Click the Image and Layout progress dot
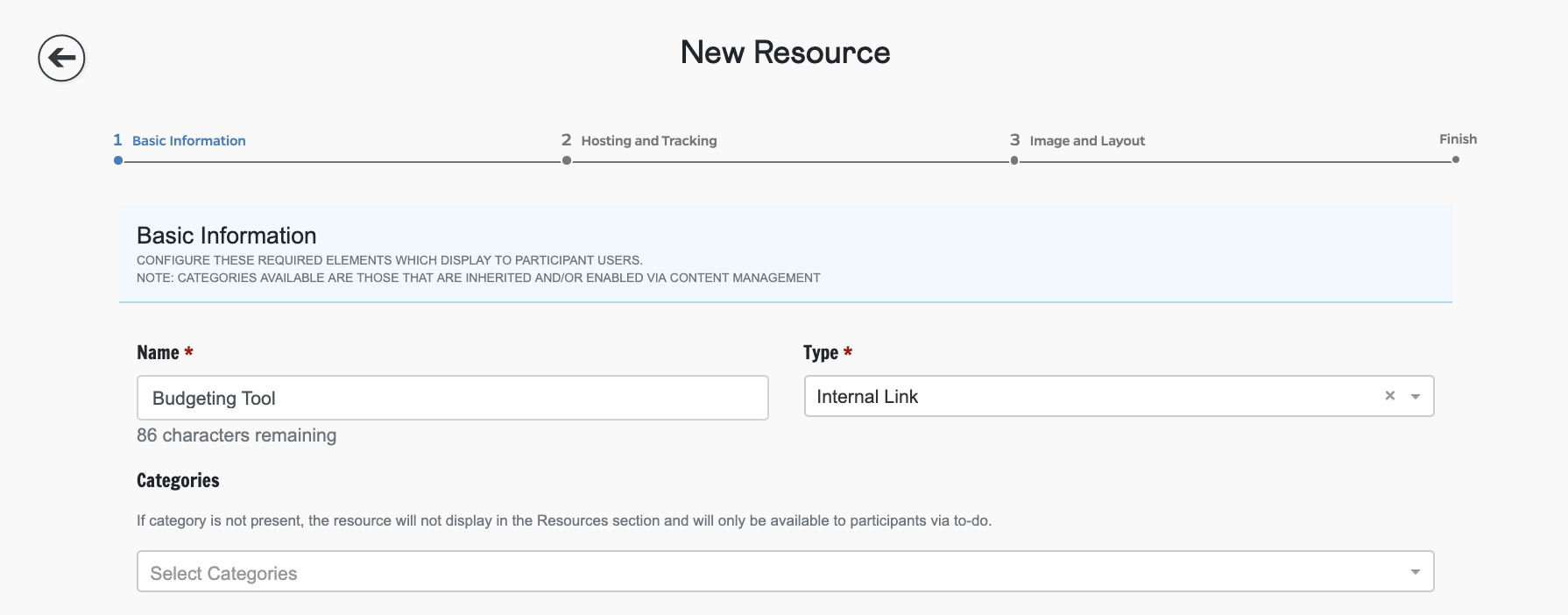 [x=1014, y=160]
